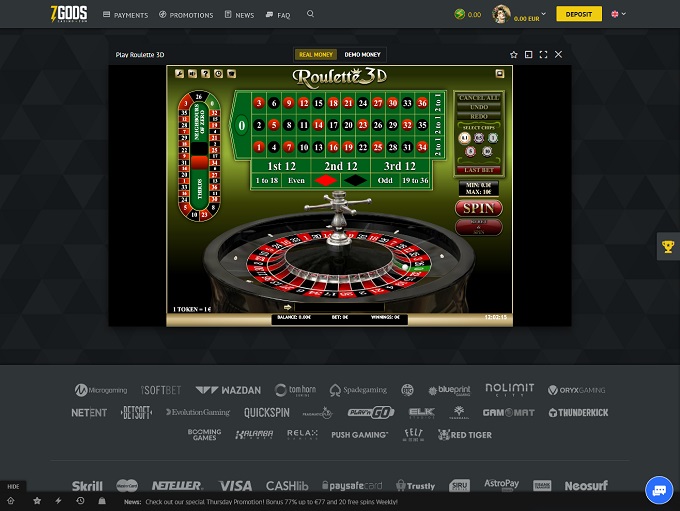Open the home icon in bottom bar
Viewport: 680px width, 511px height.
(11, 500)
